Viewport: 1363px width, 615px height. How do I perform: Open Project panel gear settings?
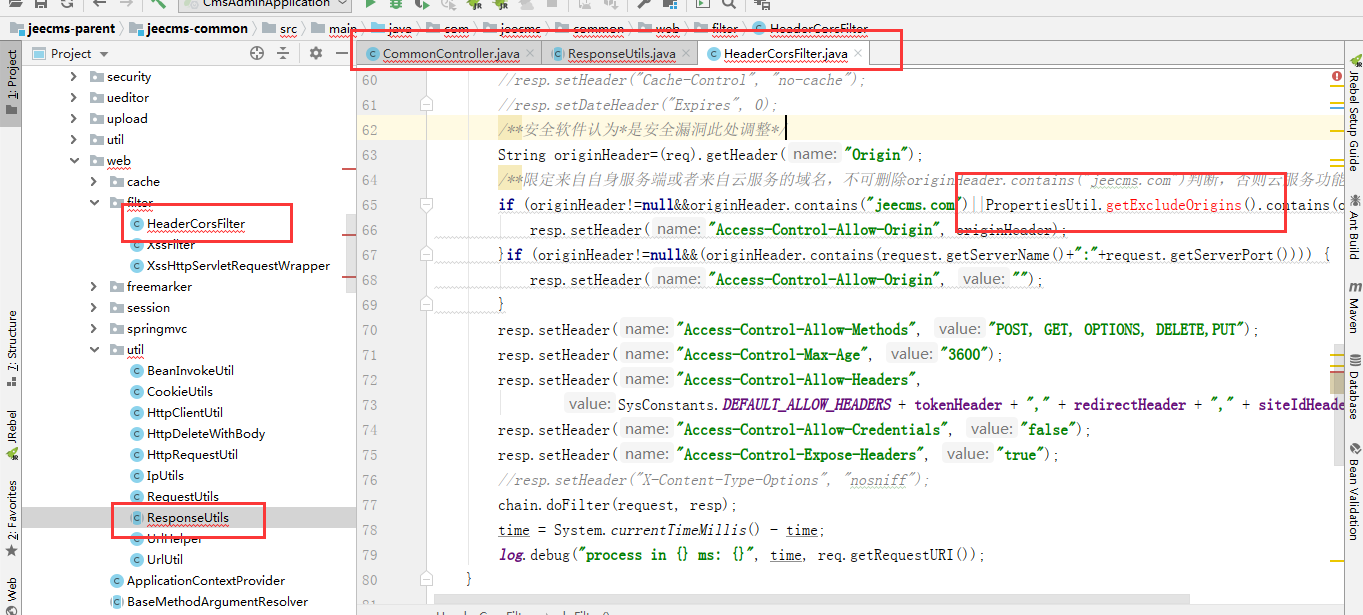316,53
